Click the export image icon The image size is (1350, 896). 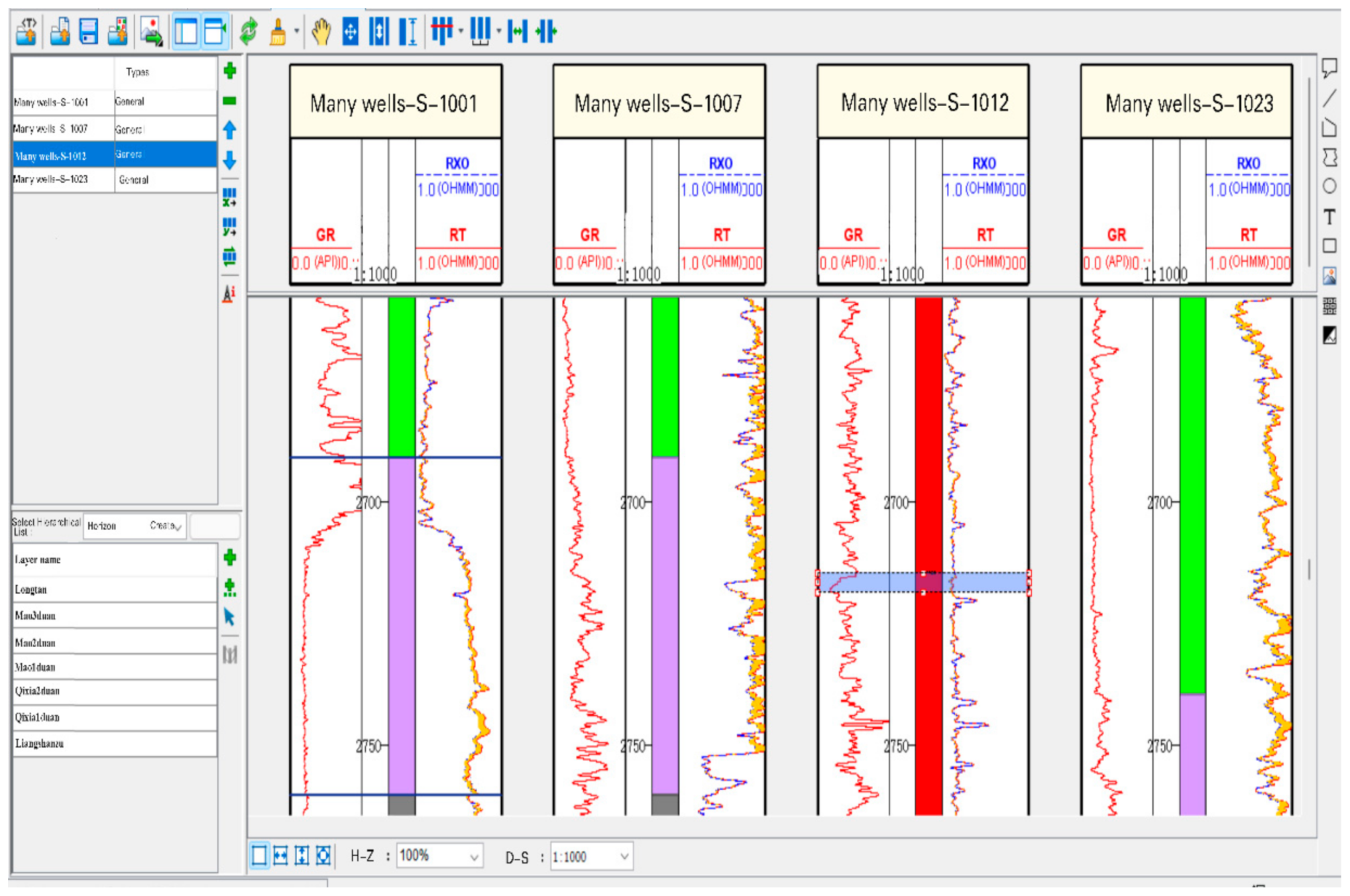click(x=151, y=31)
